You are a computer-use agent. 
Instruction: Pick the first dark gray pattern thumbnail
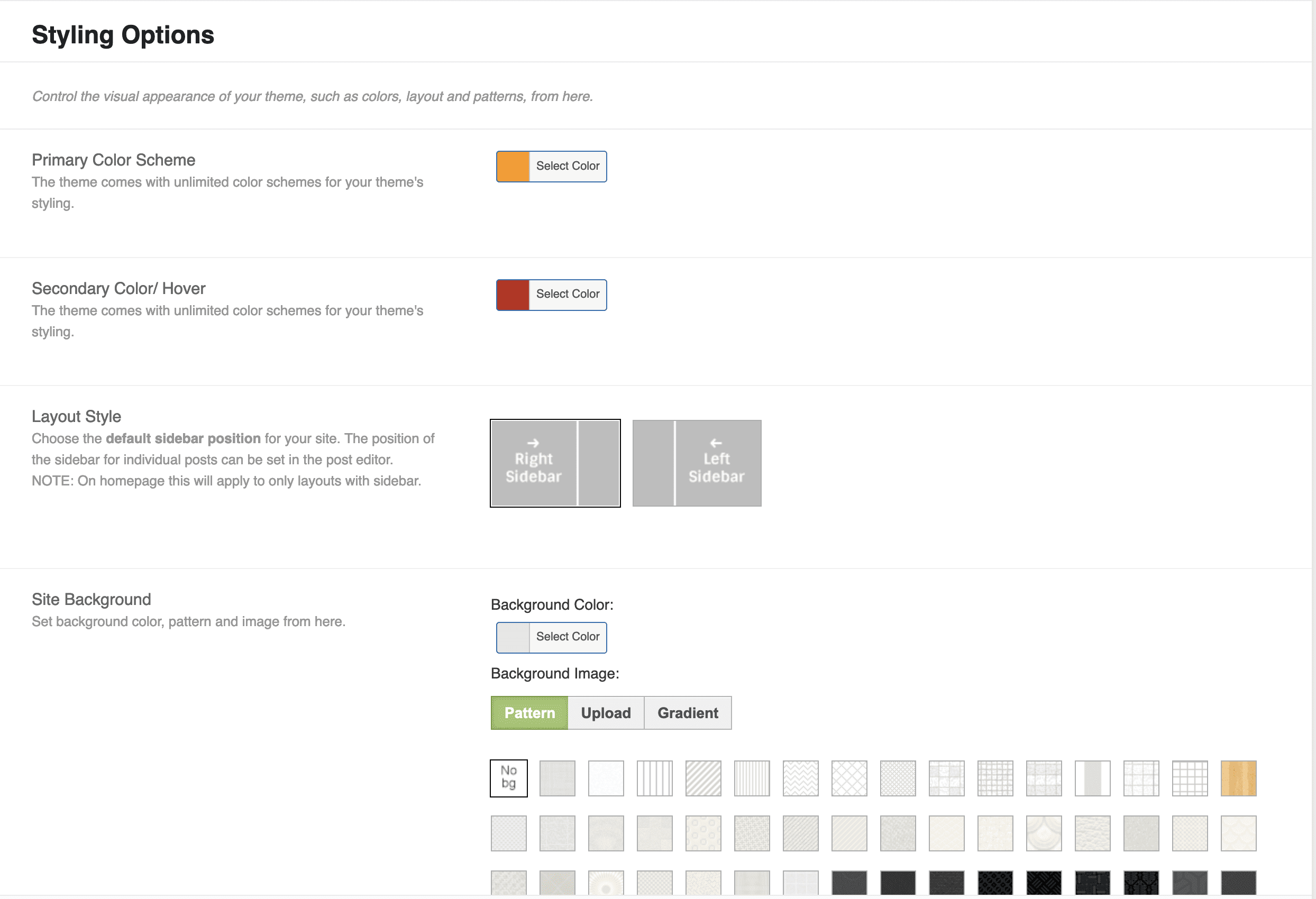point(849,884)
